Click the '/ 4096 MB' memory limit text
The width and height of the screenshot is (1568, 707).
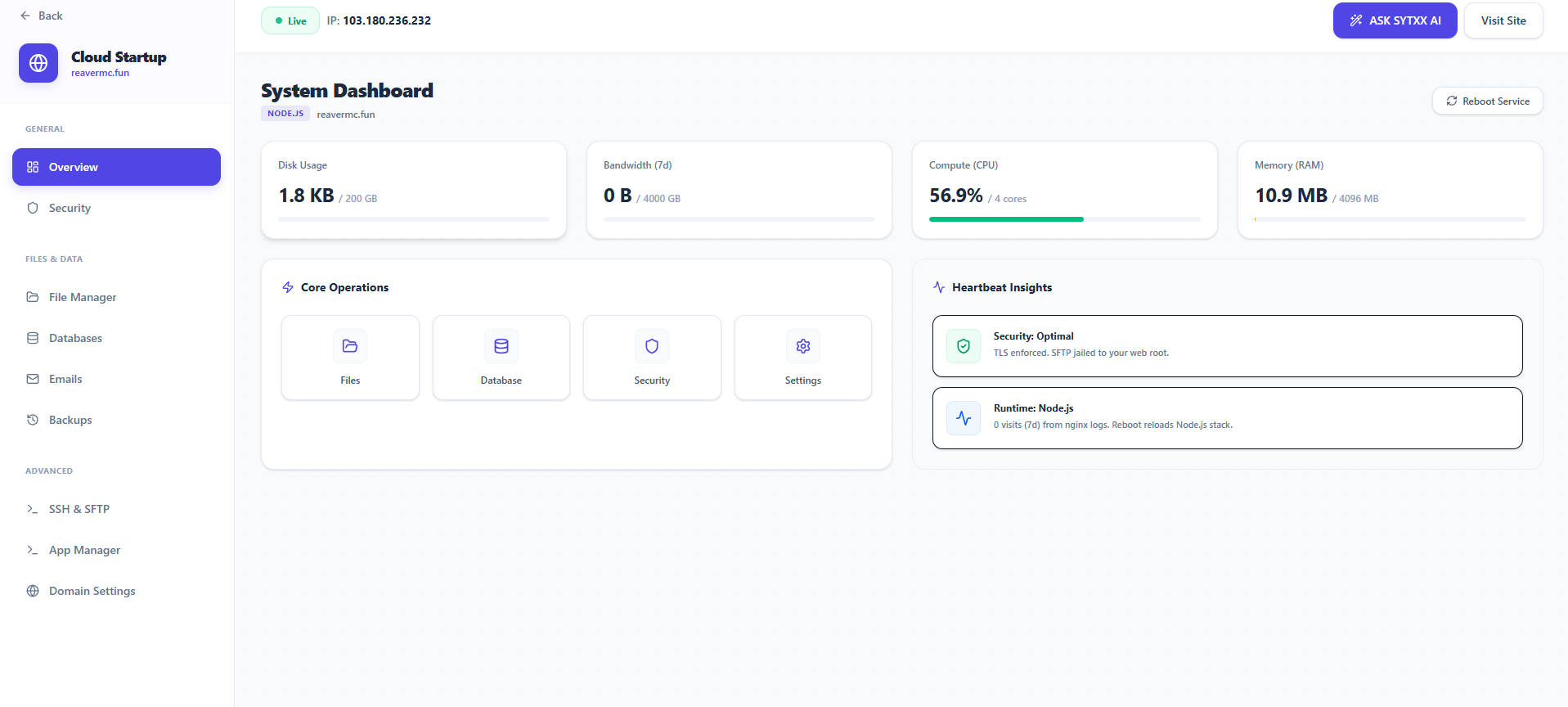1355,199
